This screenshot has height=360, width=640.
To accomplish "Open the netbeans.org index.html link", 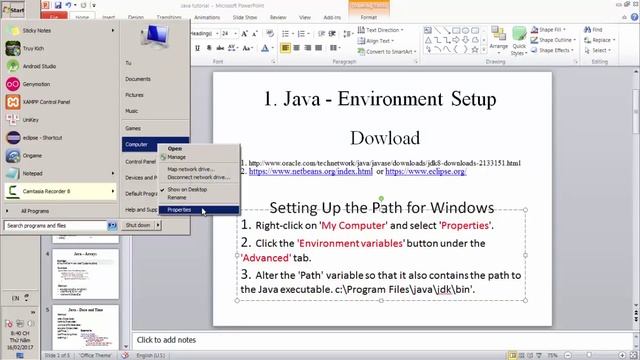I will pos(311,171).
